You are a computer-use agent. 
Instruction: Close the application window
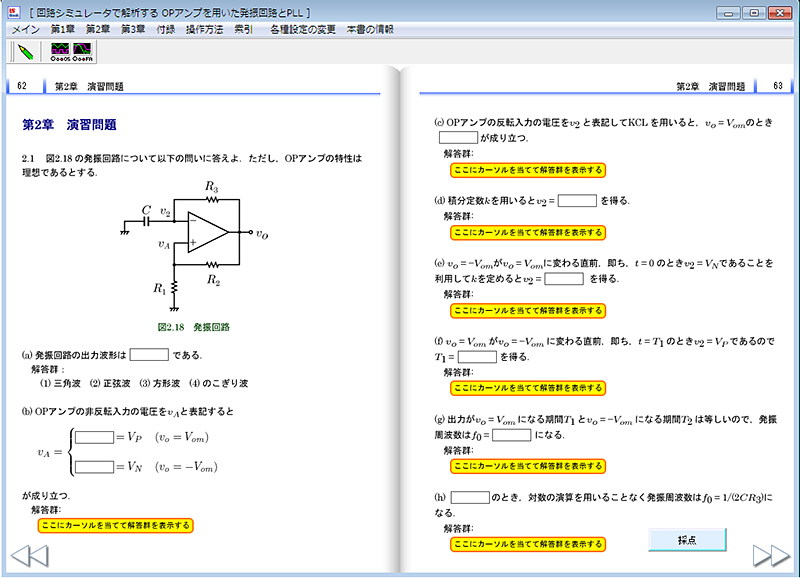[x=780, y=13]
